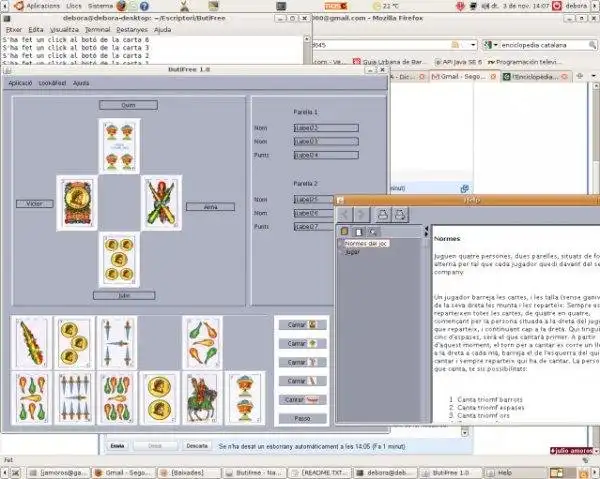
Task: Select the ace of clubs card in hand
Action: pyautogui.click(x=32, y=343)
